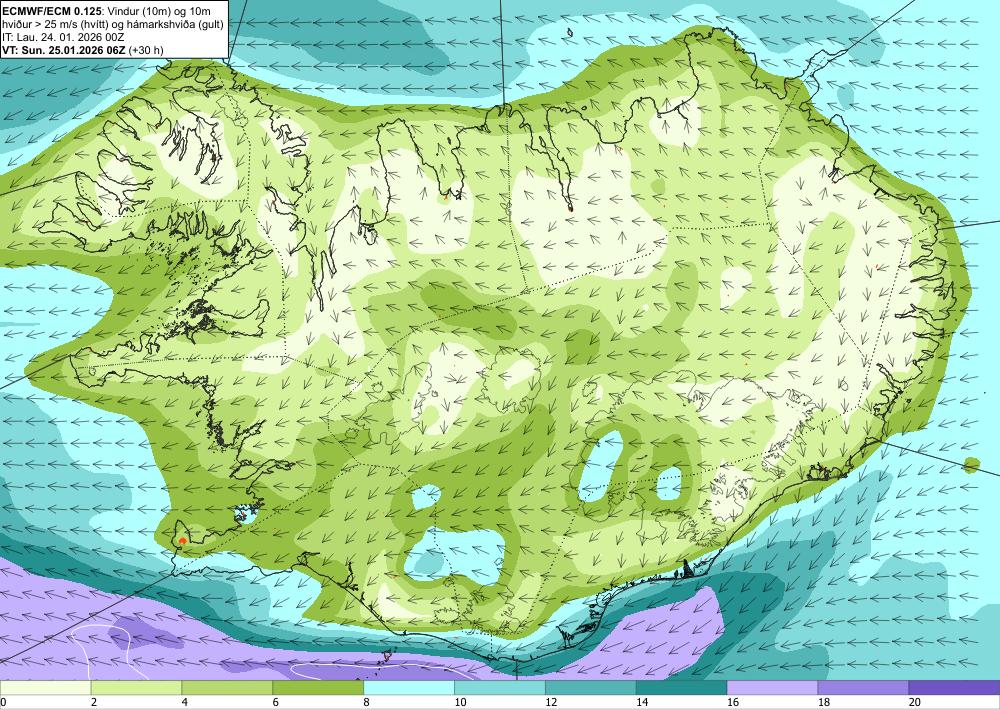Click the 4–6 m/s green legend swatch
The width and height of the screenshot is (1000, 709).
[227, 688]
